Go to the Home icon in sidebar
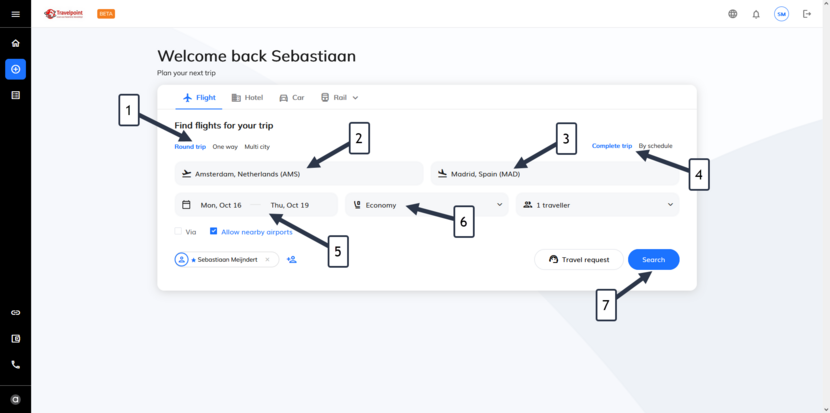The height and width of the screenshot is (413, 830). coord(15,43)
